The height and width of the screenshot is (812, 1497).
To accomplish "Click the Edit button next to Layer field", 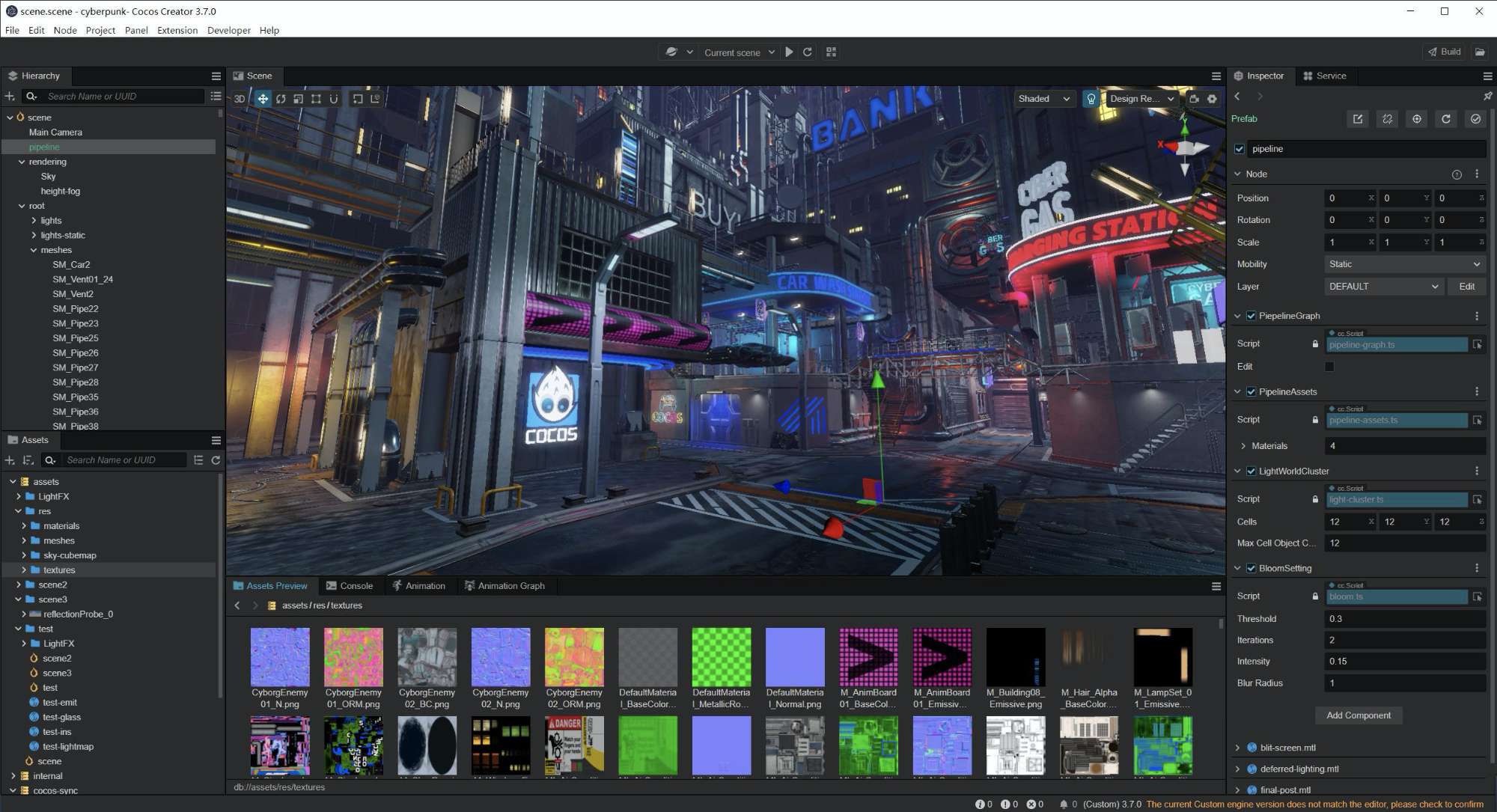I will coord(1466,286).
